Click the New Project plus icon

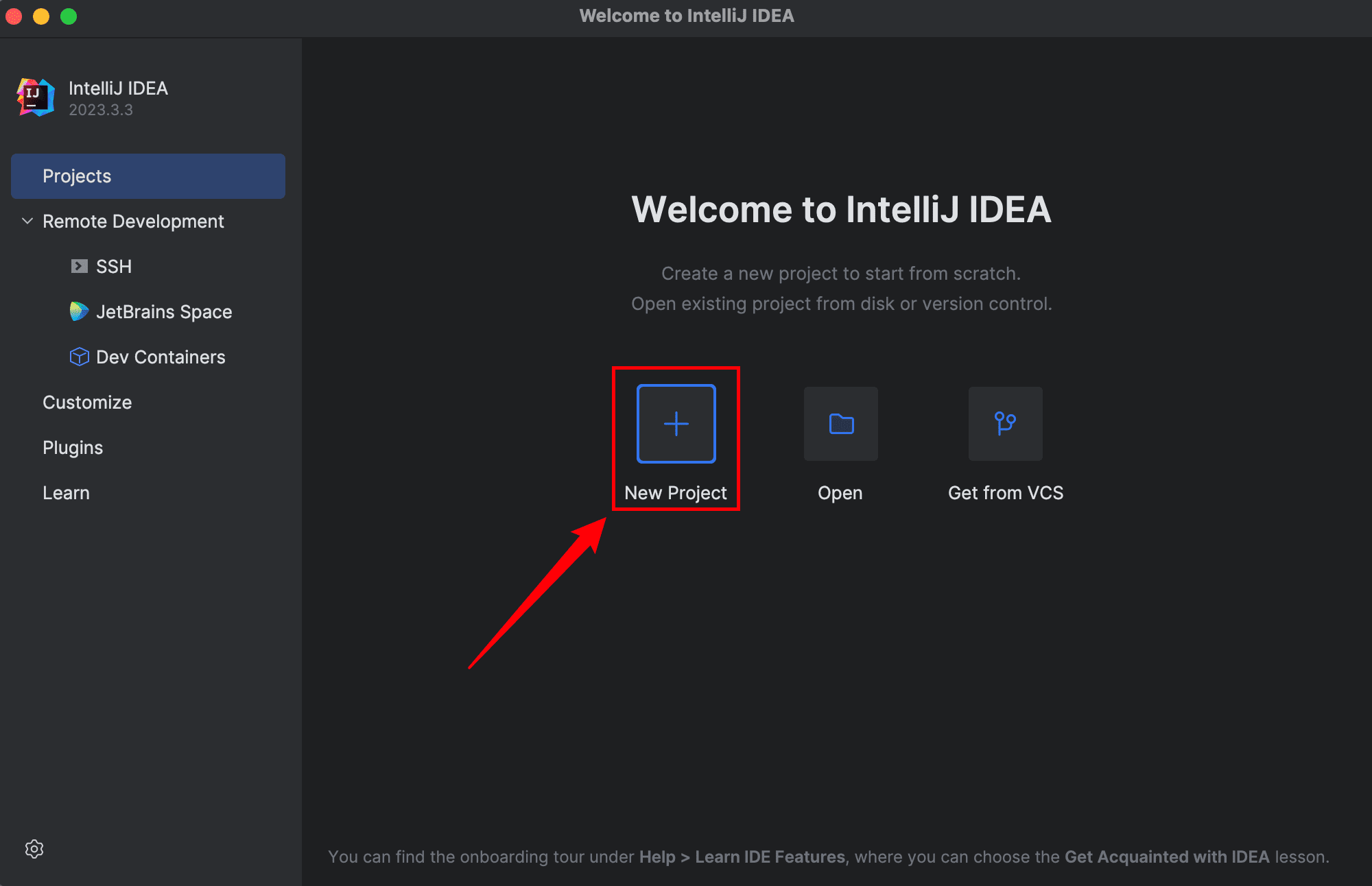click(676, 424)
